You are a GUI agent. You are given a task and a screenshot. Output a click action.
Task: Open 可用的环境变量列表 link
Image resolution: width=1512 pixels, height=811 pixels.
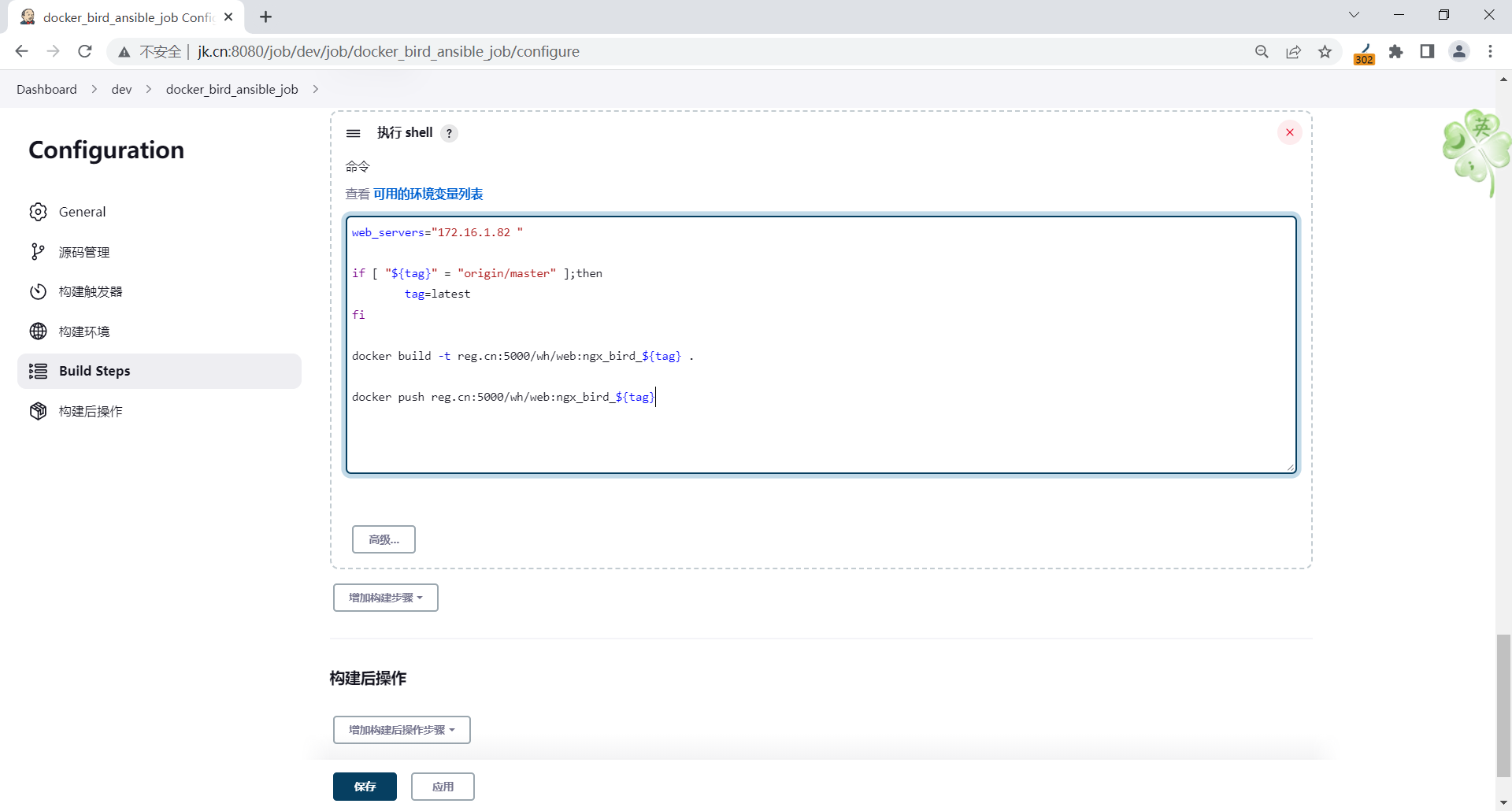pyautogui.click(x=428, y=194)
